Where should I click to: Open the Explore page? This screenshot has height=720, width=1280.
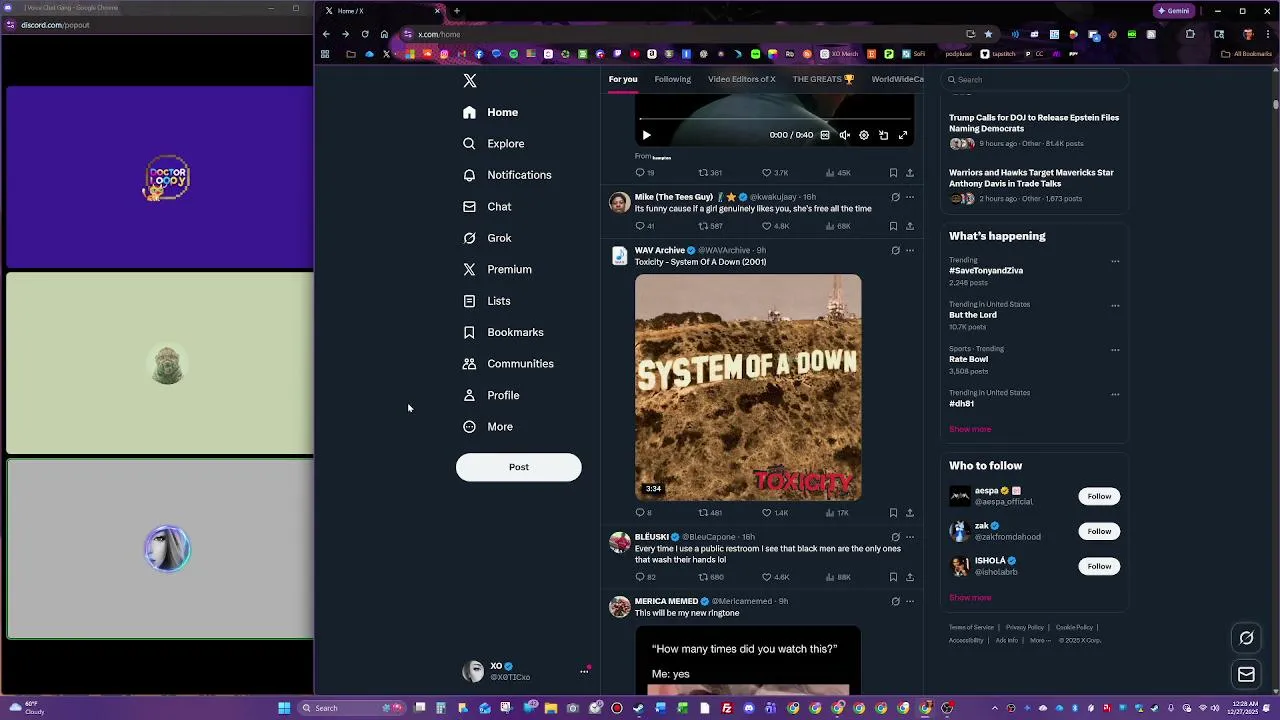pos(494,144)
